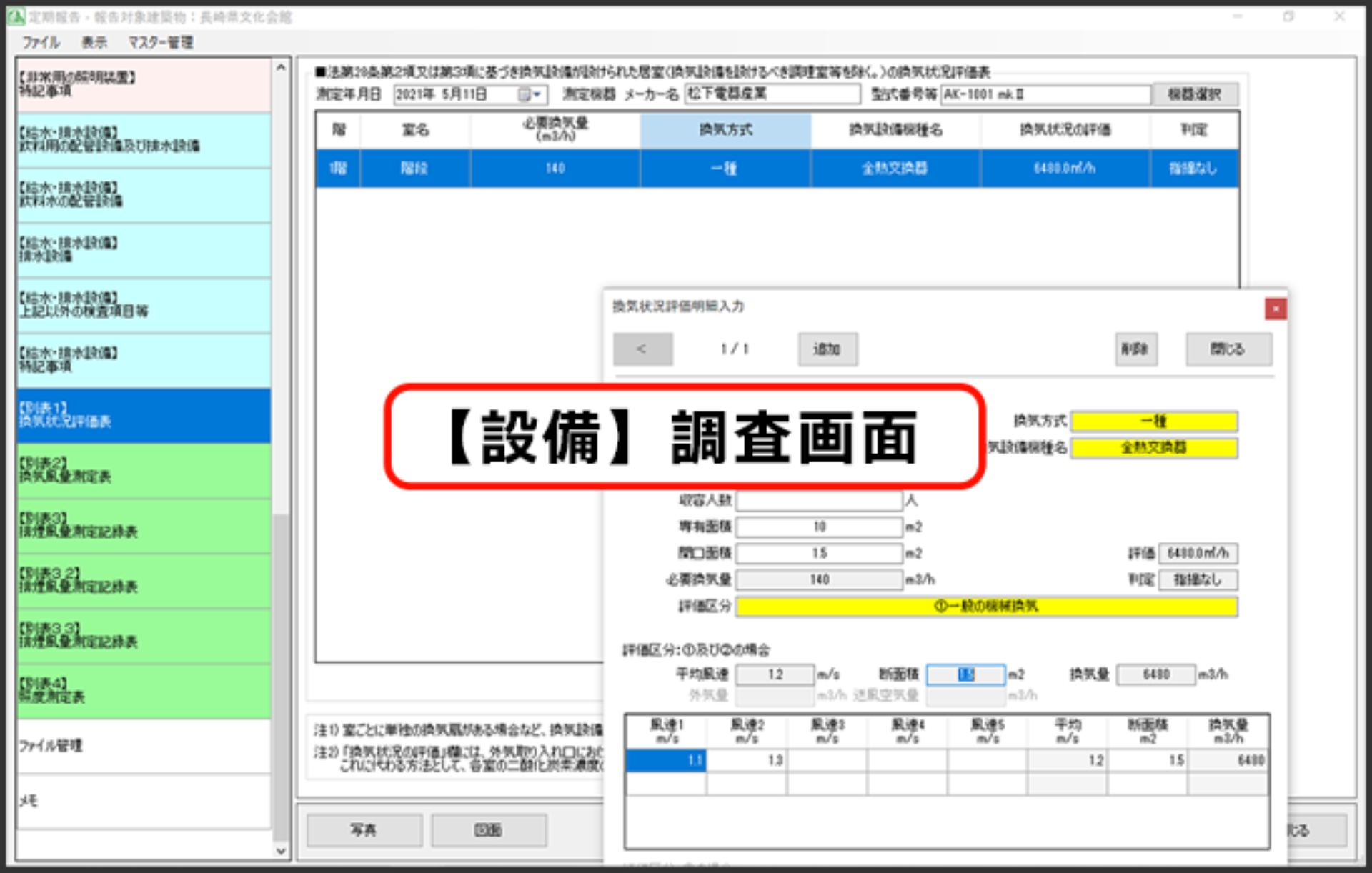Screen dimensions: 1372x873
Task: Click the 換気状況の評価 column header
Action: pyautogui.click(x=1065, y=130)
